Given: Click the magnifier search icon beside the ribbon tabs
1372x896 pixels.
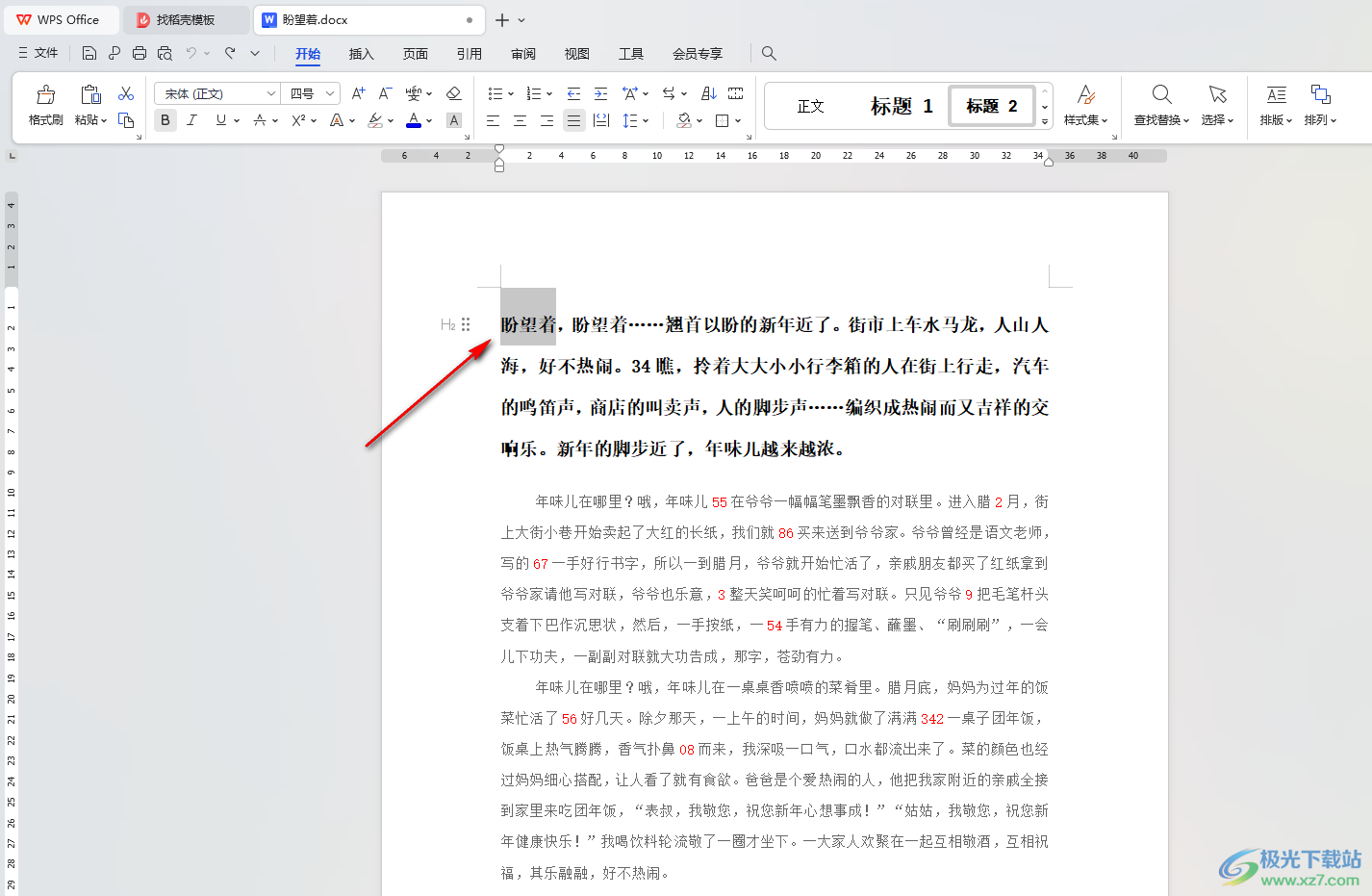Looking at the screenshot, I should (769, 53).
